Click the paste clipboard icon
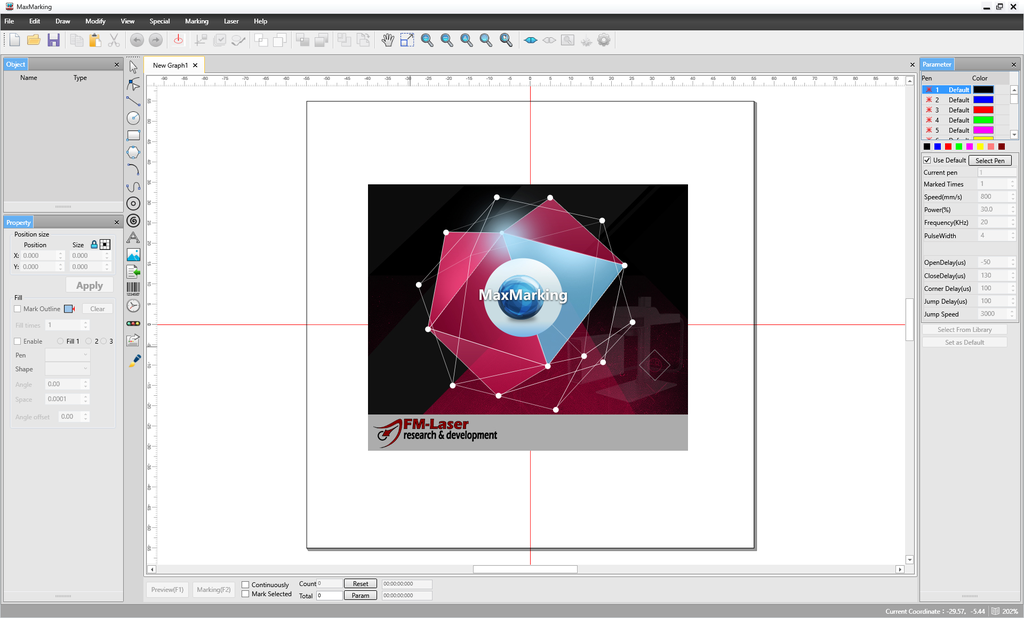Screen dimensions: 1024x618 pyautogui.click(x=95, y=41)
